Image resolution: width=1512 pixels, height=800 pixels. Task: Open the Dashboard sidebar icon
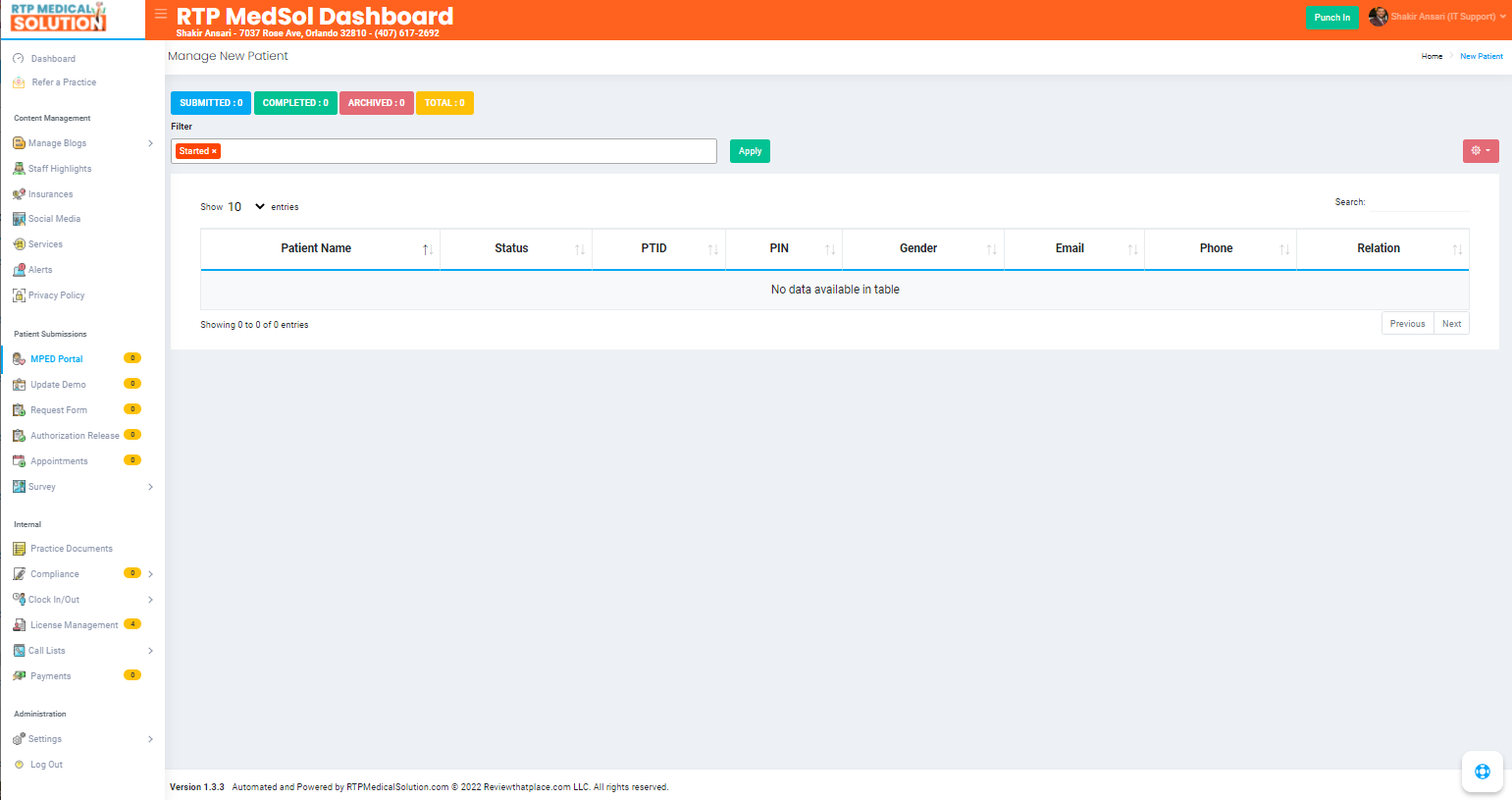19,59
